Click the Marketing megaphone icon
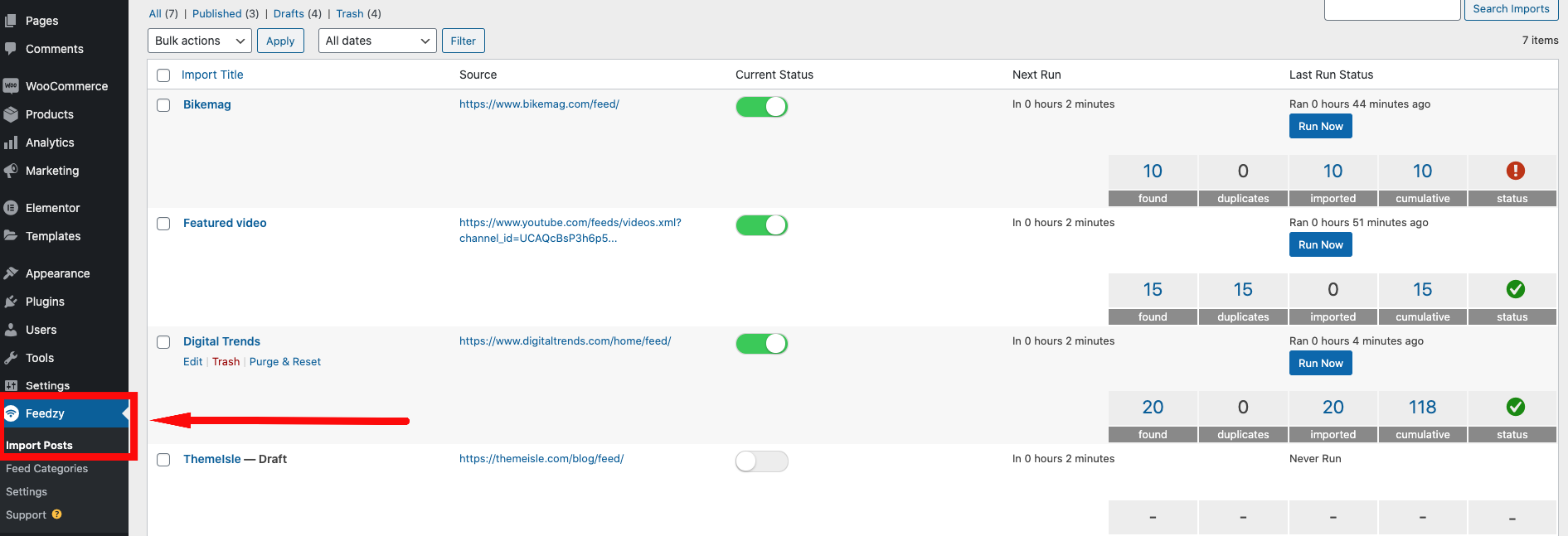The height and width of the screenshot is (536, 1568). pyautogui.click(x=11, y=171)
